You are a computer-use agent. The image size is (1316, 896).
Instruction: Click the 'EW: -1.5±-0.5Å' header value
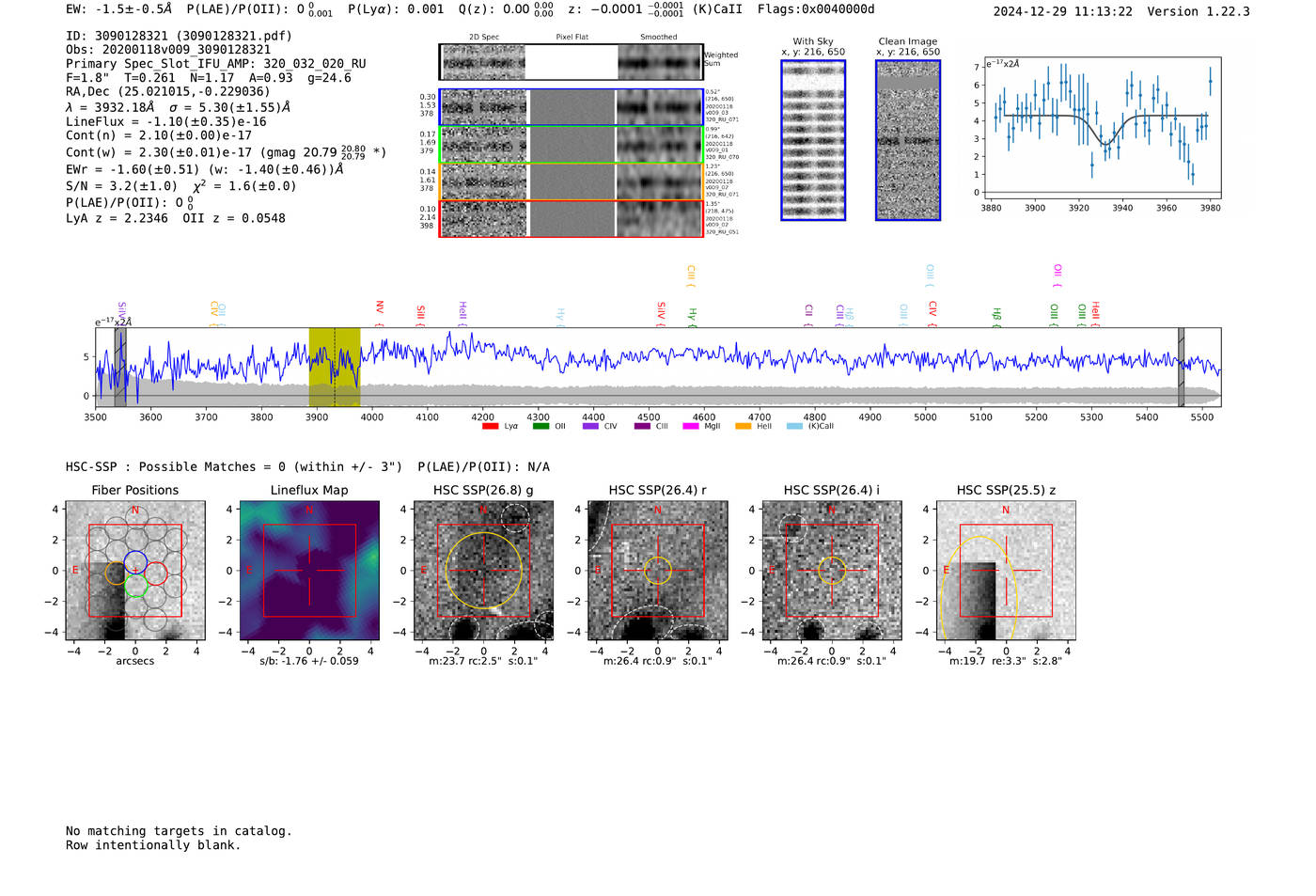pos(119,9)
